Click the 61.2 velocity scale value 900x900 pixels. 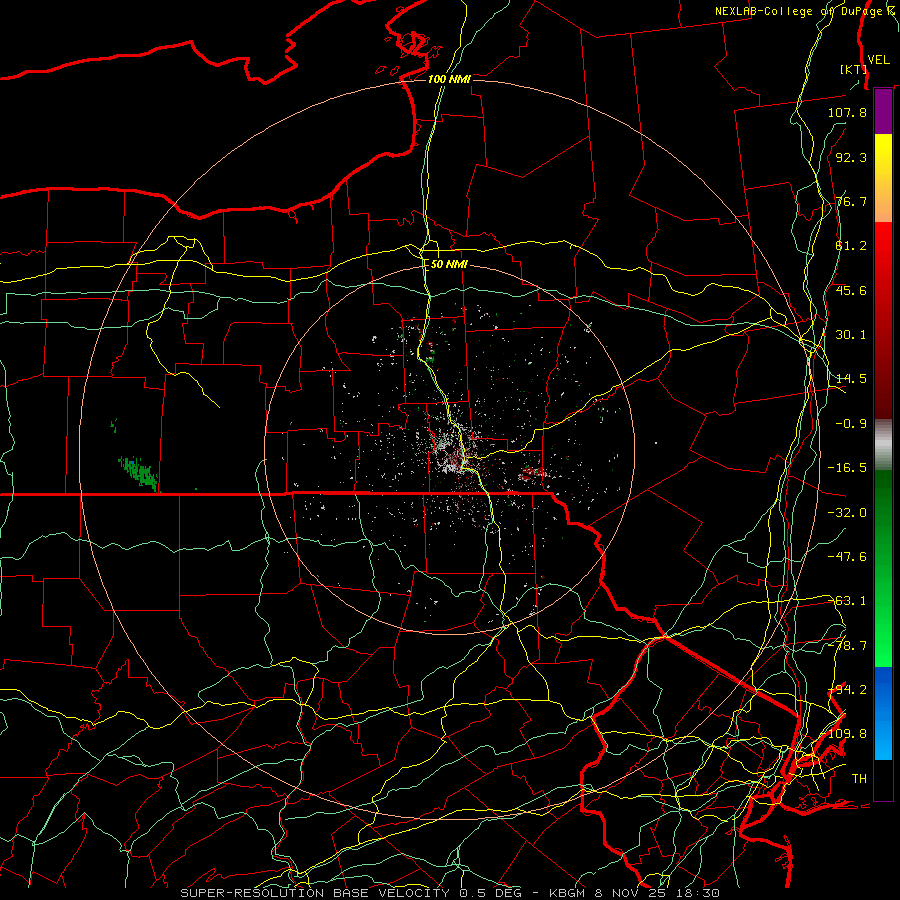pyautogui.click(x=851, y=246)
